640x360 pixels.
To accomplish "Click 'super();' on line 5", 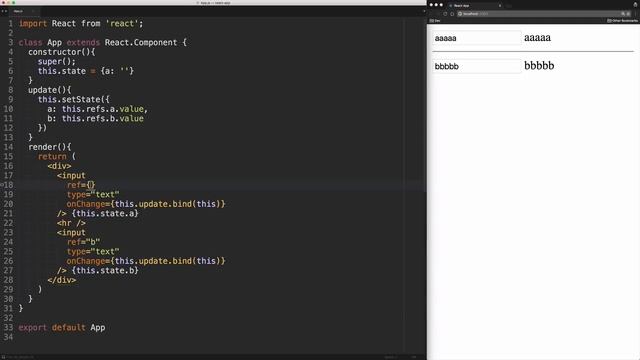I will [x=57, y=62].
